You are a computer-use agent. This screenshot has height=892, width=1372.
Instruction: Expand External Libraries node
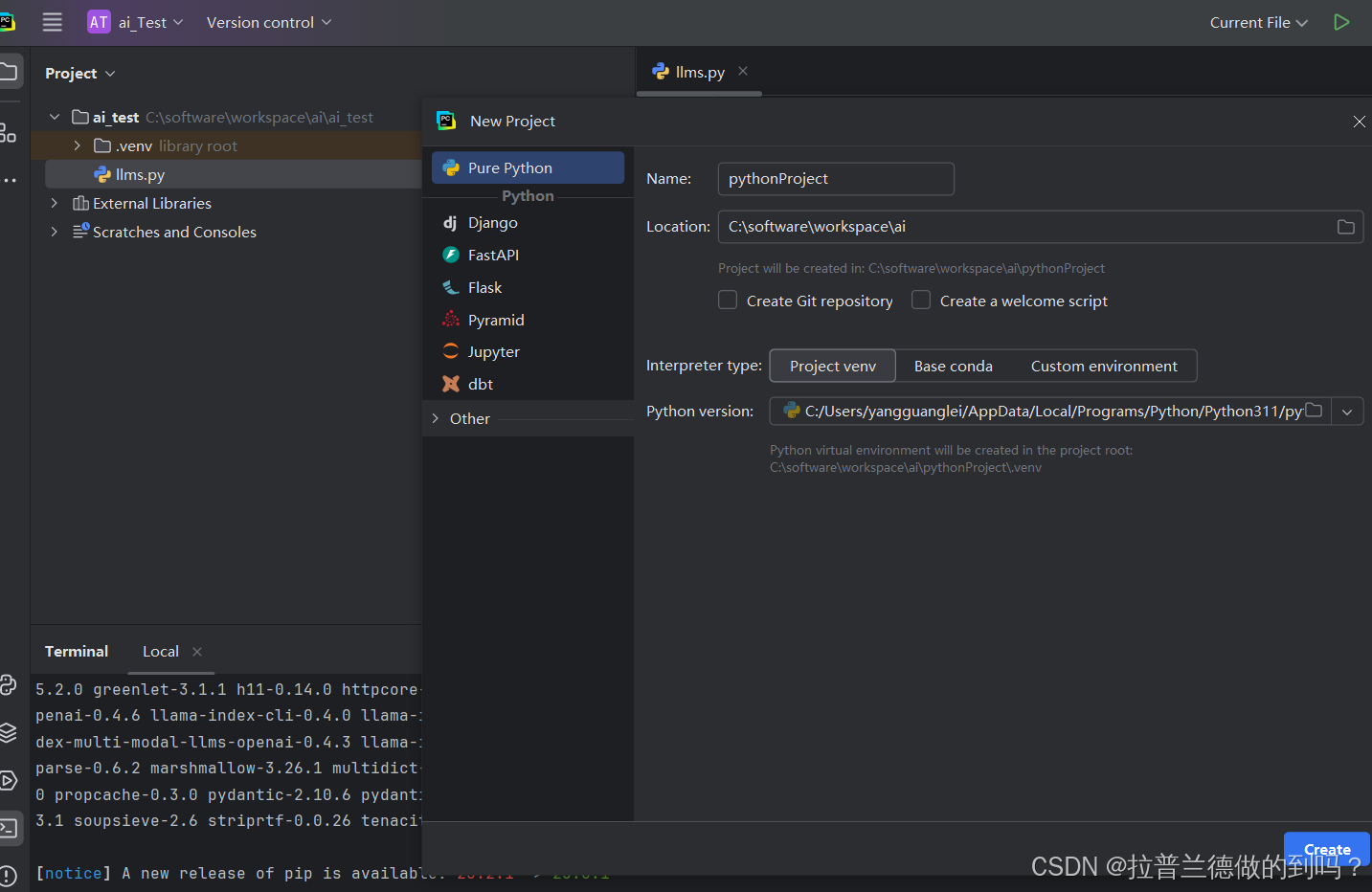coord(55,203)
